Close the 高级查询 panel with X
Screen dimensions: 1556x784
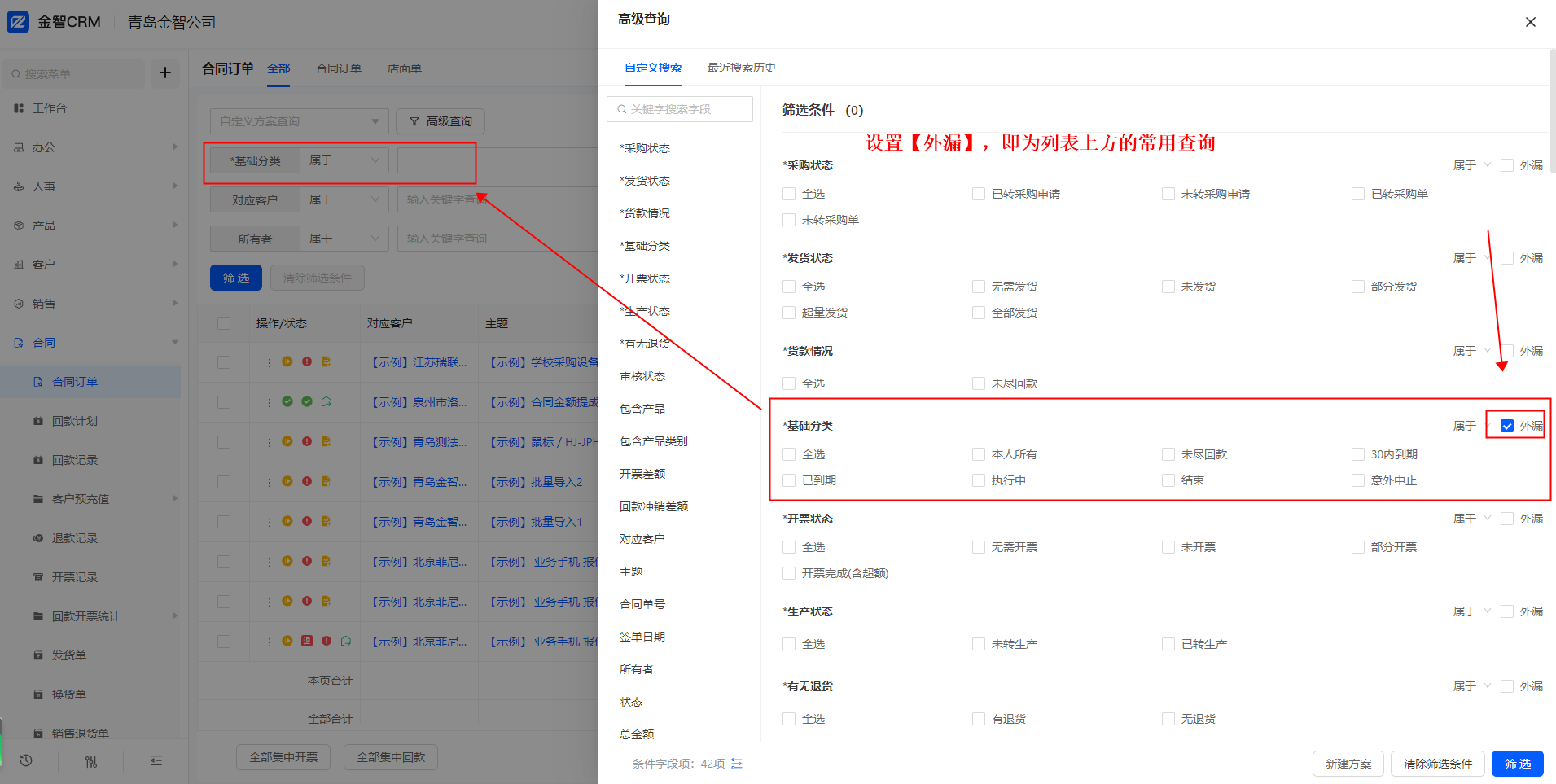1530,22
